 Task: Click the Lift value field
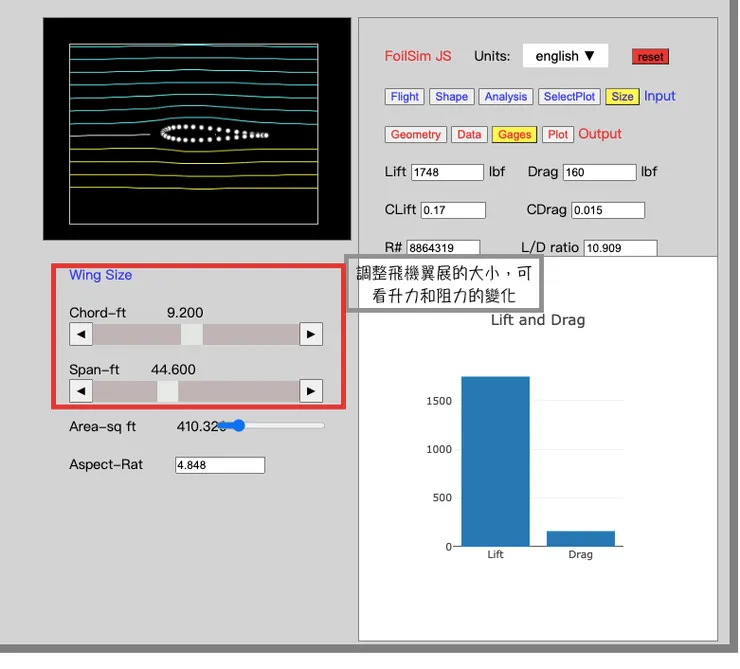447,172
